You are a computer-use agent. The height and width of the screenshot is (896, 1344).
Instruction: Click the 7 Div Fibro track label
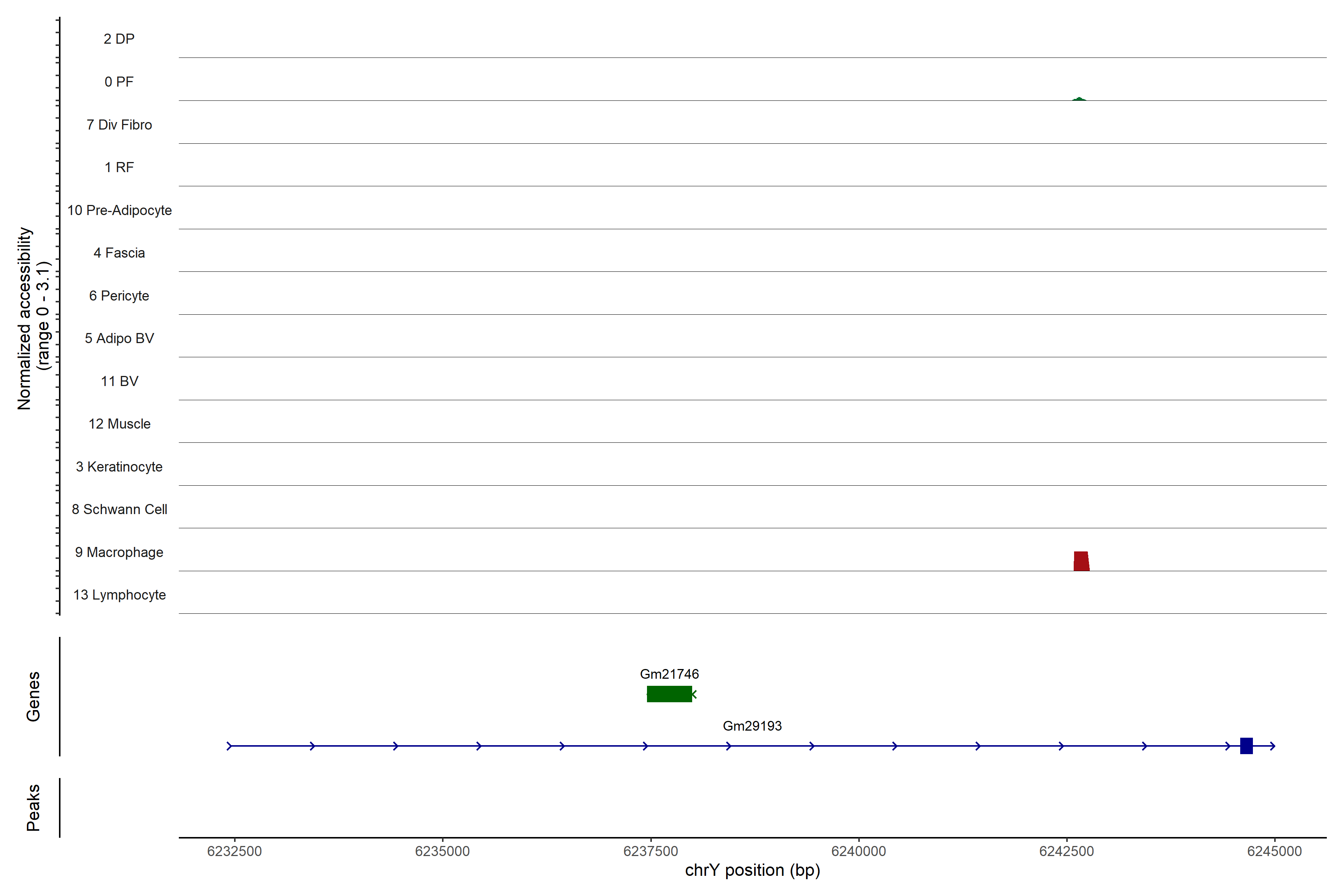pos(119,125)
